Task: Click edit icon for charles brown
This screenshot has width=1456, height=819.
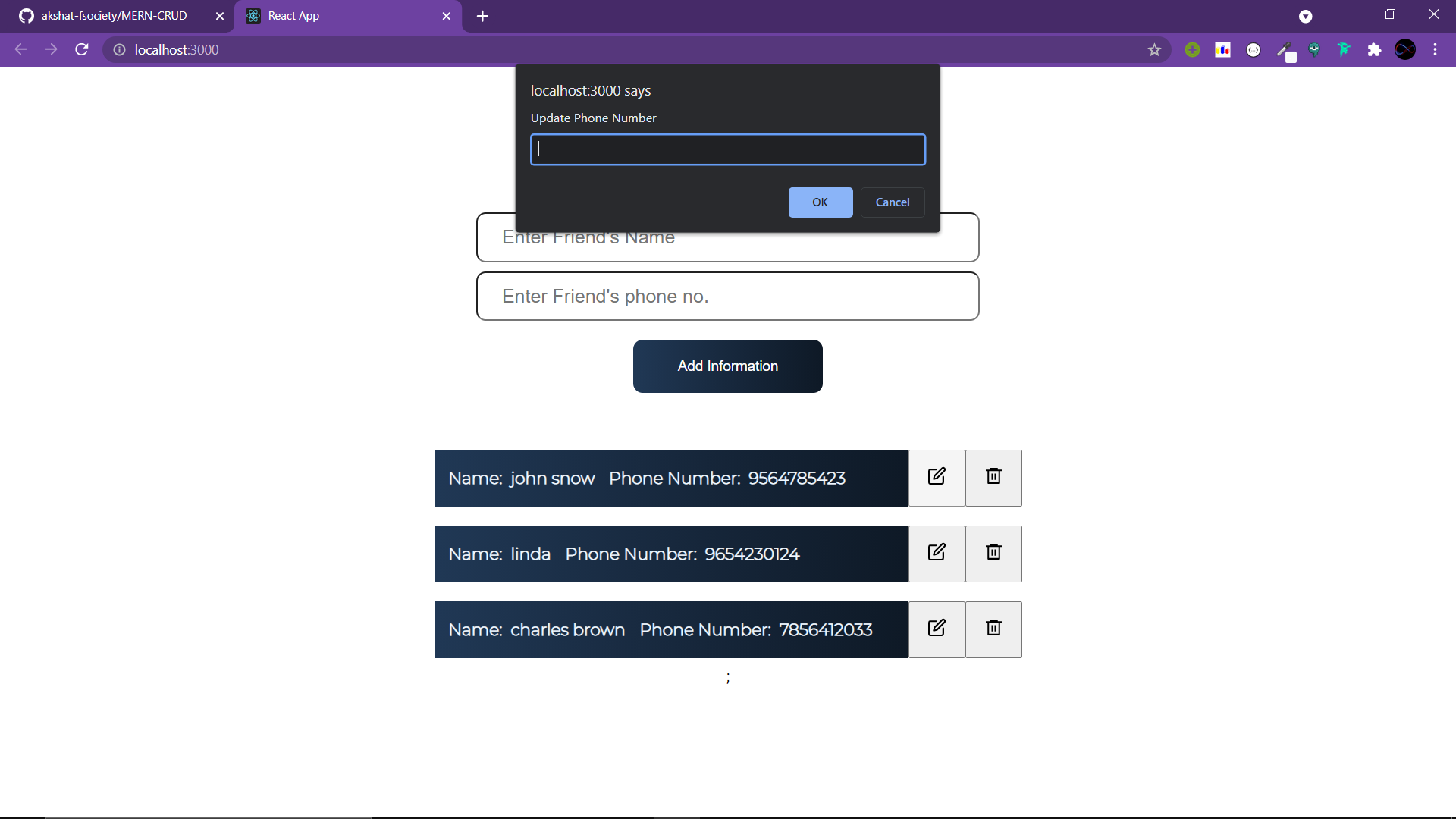Action: click(937, 629)
